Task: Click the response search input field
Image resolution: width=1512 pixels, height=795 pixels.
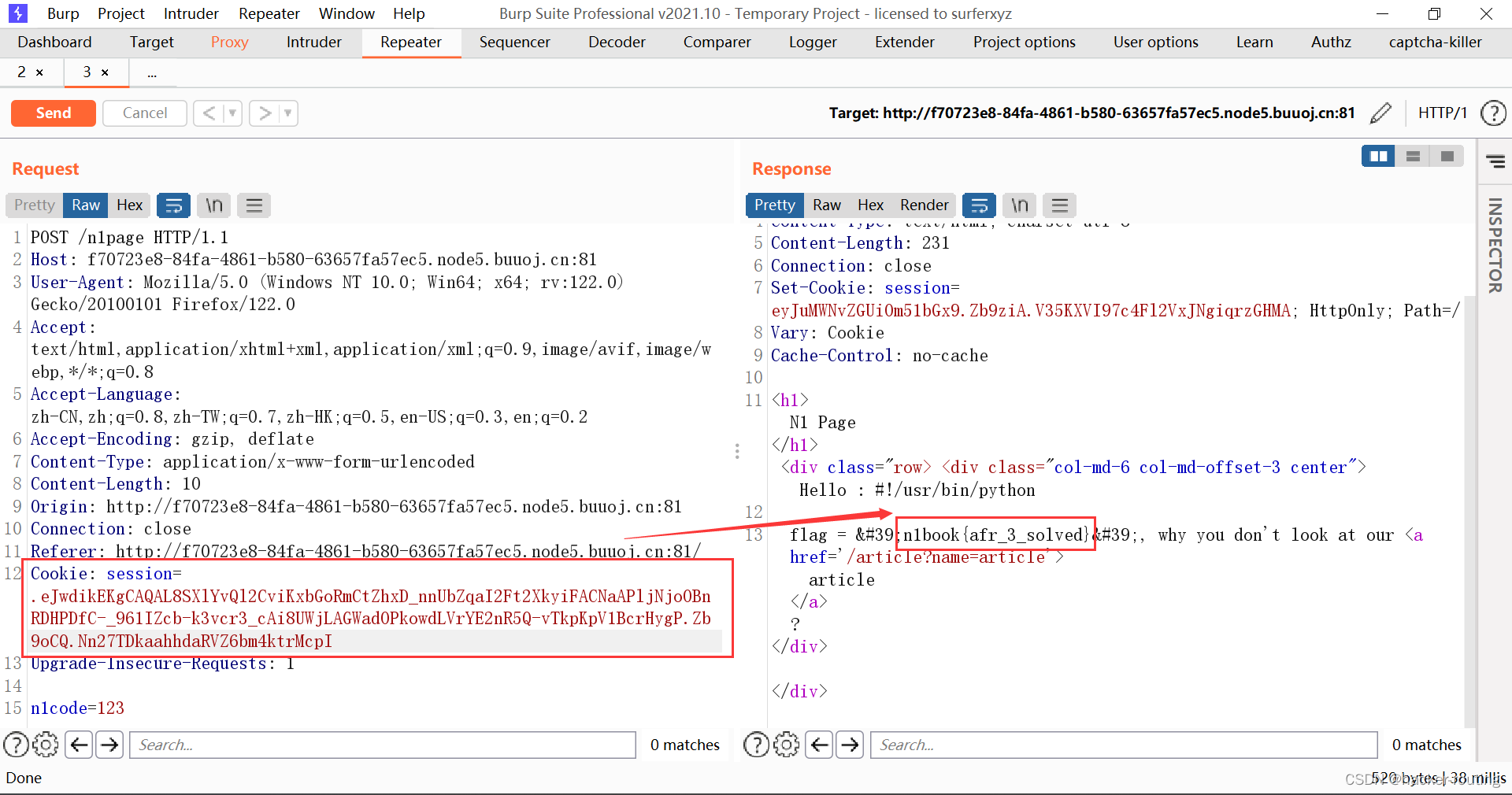Action: [1124, 745]
